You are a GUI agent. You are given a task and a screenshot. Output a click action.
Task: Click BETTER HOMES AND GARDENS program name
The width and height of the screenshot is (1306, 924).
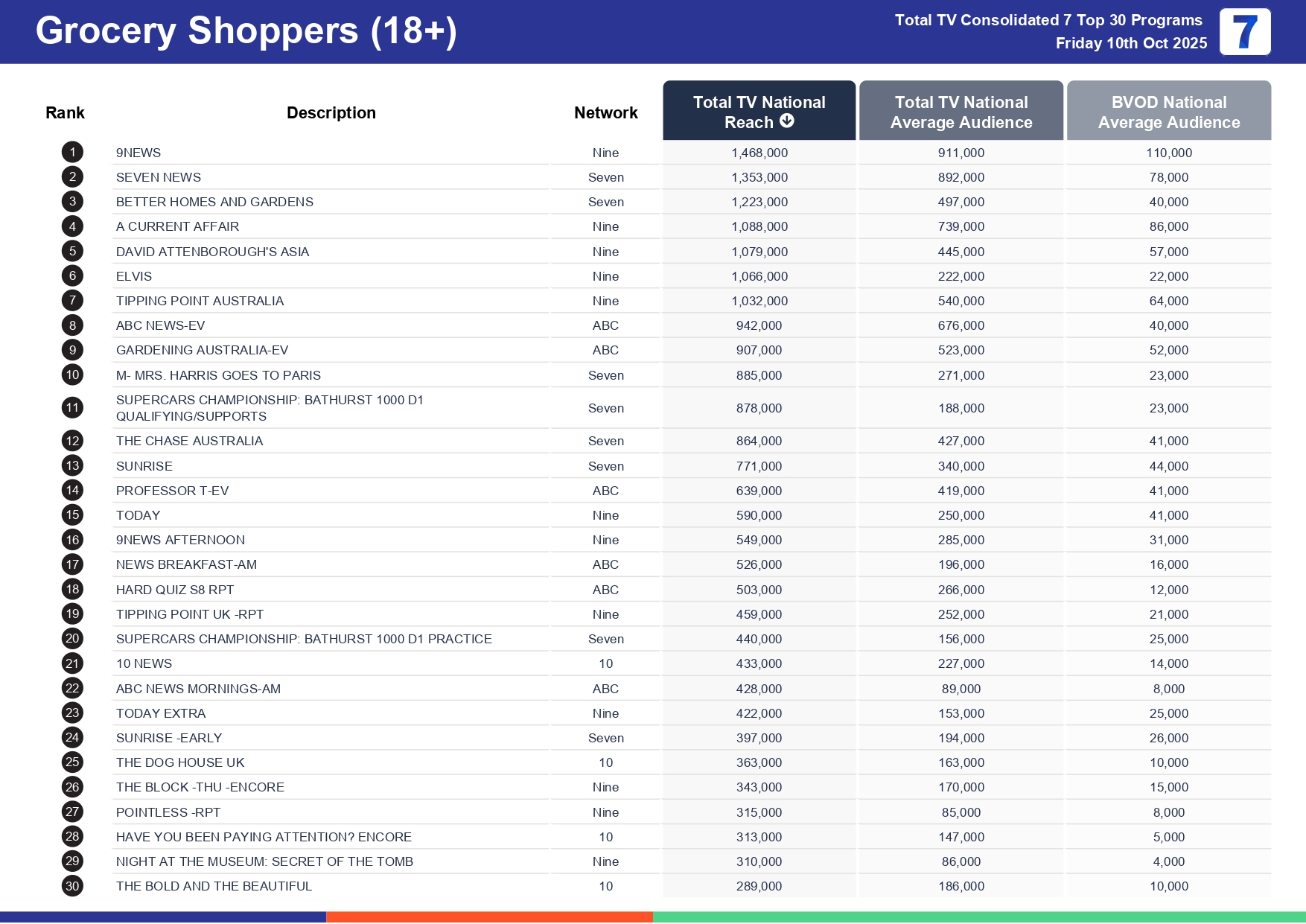click(214, 202)
